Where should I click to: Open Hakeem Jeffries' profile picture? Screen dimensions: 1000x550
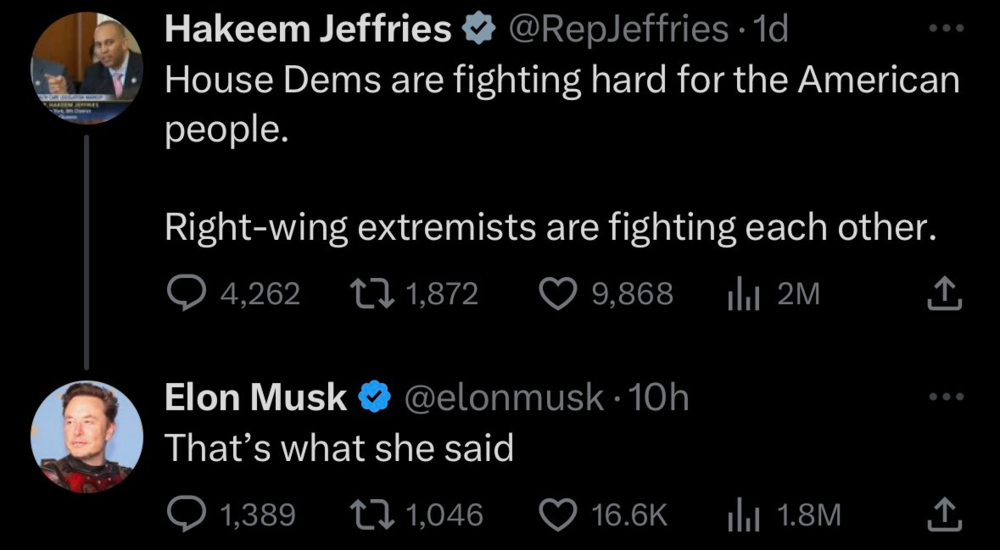pyautogui.click(x=87, y=67)
